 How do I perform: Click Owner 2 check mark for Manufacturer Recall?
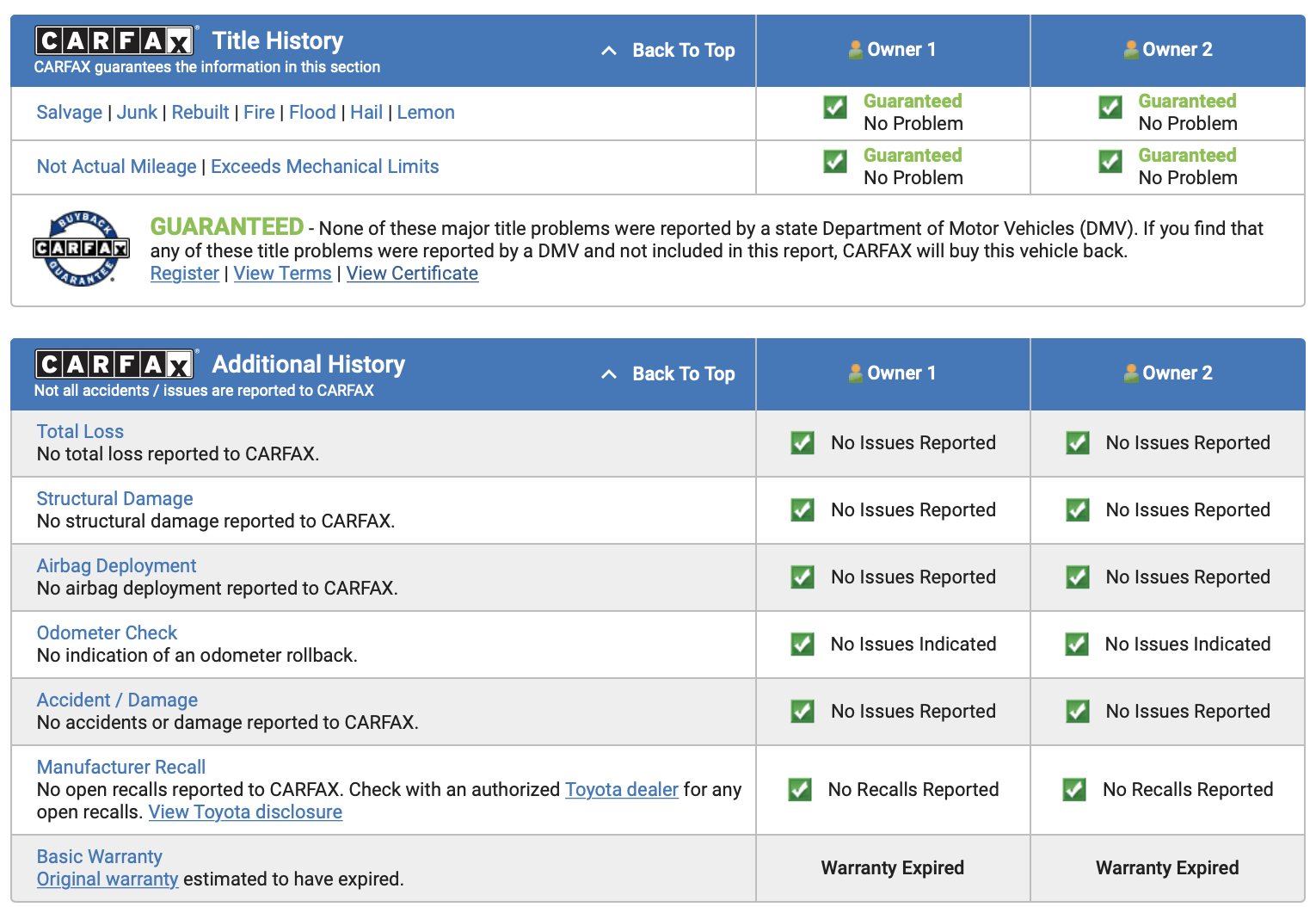click(x=1074, y=790)
